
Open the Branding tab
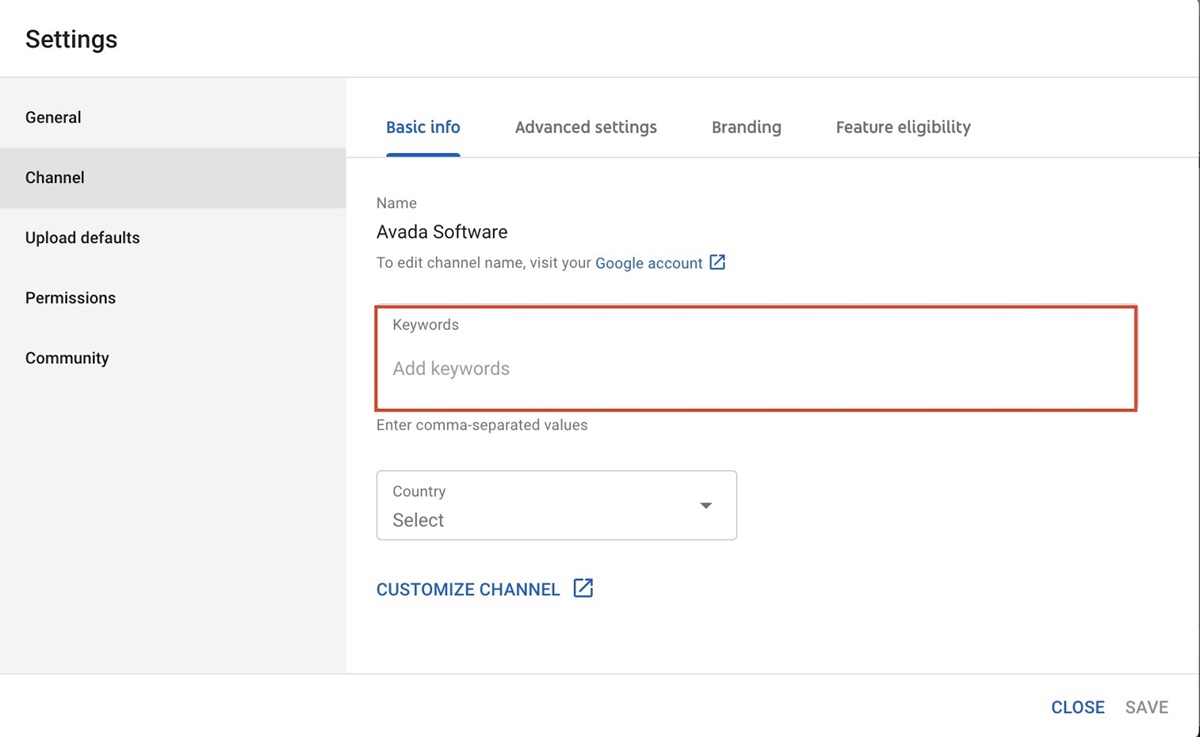tap(746, 127)
